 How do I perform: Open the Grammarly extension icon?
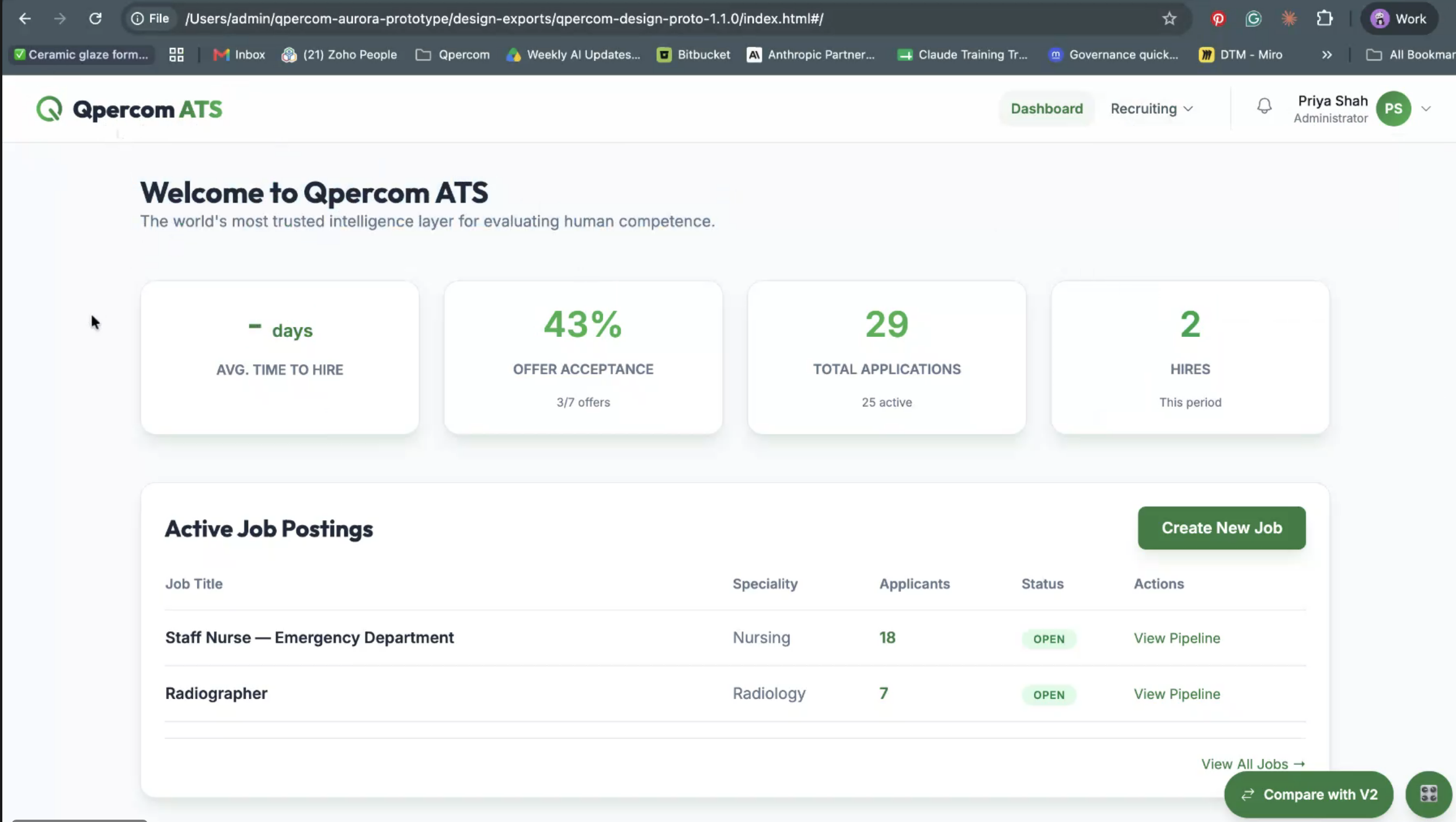click(x=1253, y=19)
